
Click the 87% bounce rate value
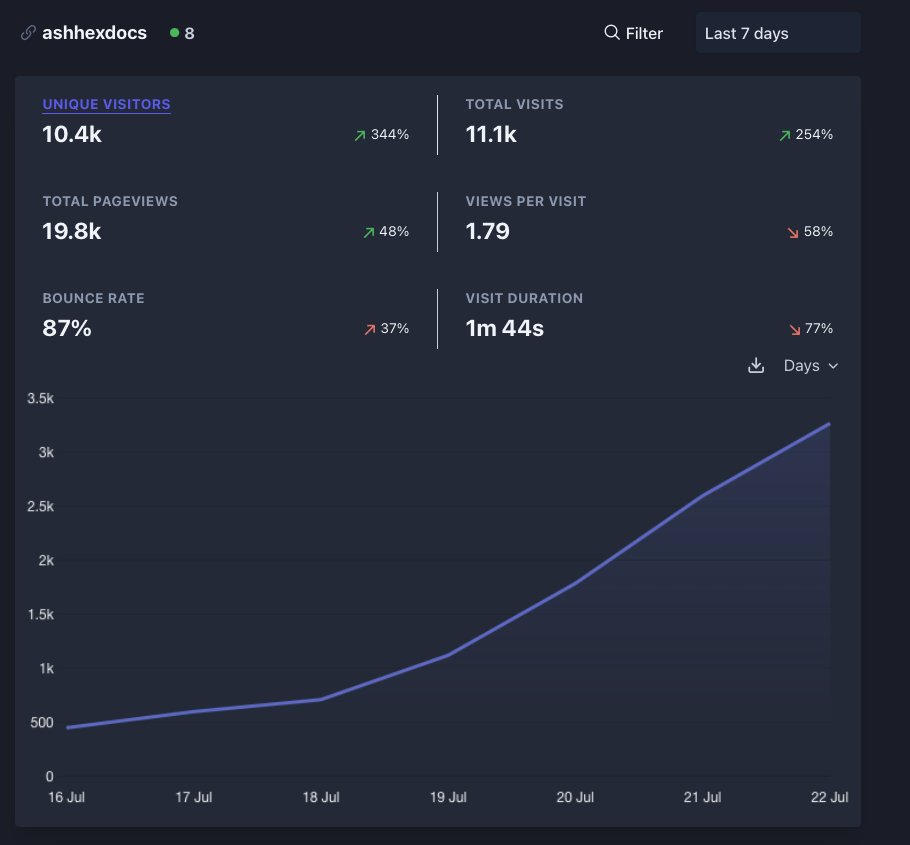(67, 328)
